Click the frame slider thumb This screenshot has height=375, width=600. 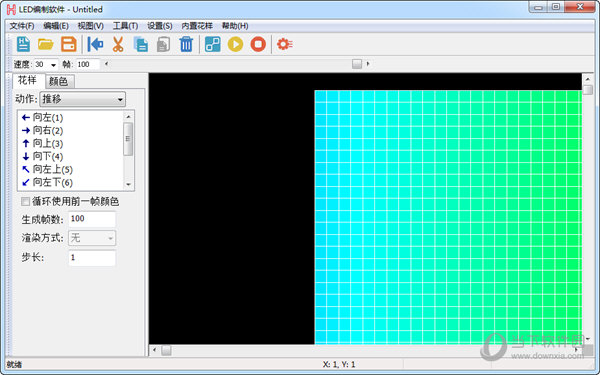coord(357,64)
